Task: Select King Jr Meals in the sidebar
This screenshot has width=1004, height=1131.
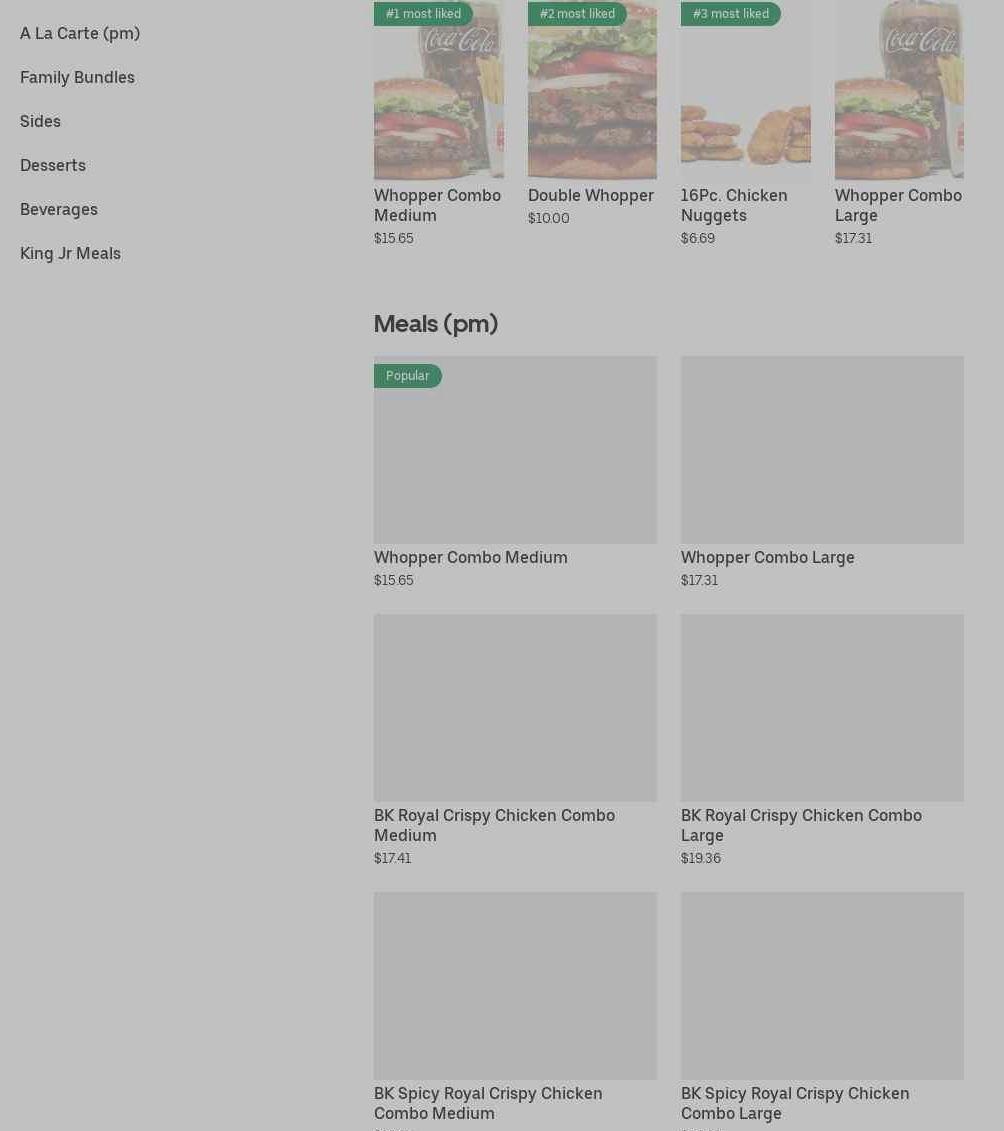Action: (x=70, y=253)
